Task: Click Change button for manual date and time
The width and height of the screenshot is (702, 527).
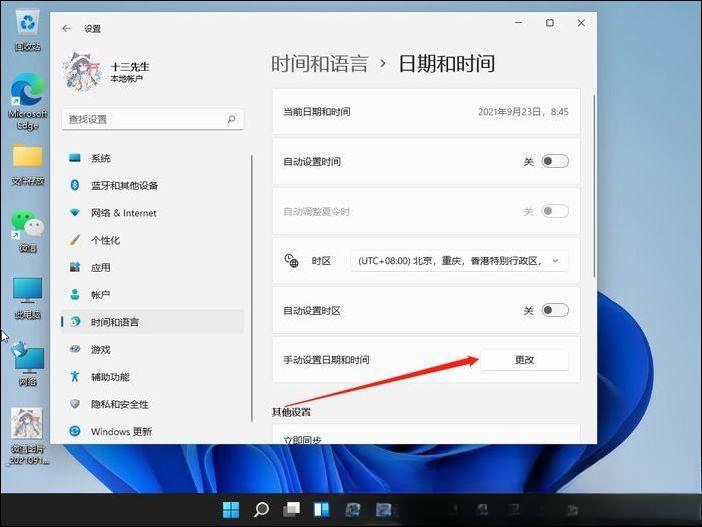Action: pos(524,360)
